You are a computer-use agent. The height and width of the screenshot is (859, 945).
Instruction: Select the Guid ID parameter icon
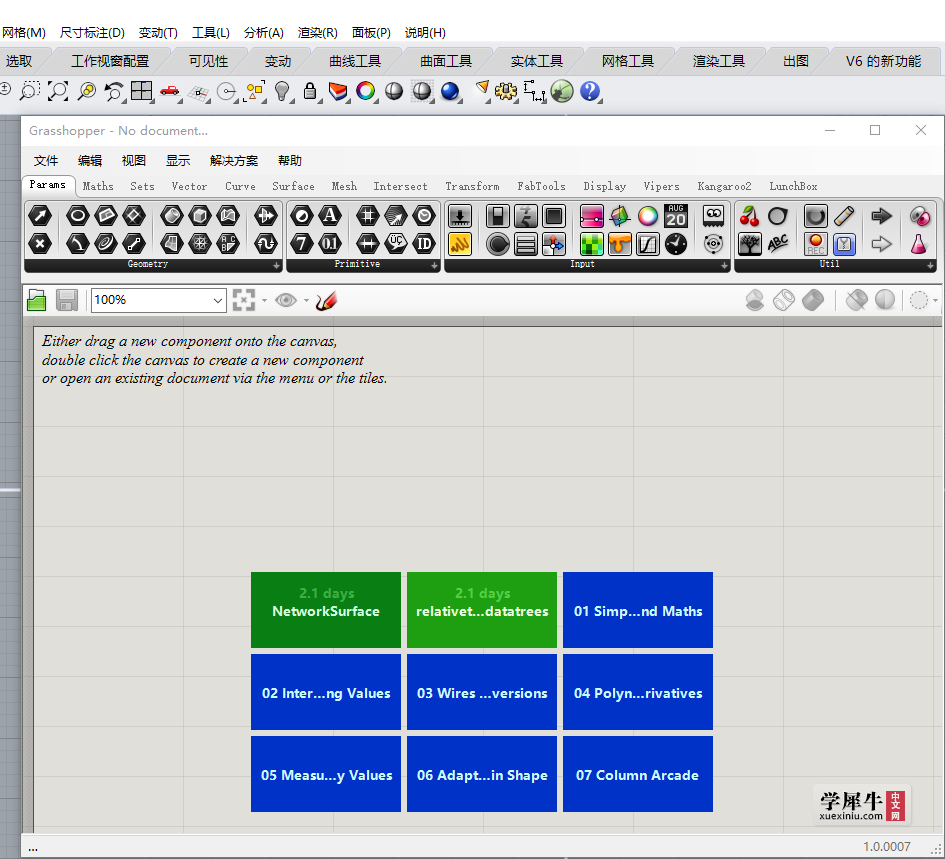(424, 244)
